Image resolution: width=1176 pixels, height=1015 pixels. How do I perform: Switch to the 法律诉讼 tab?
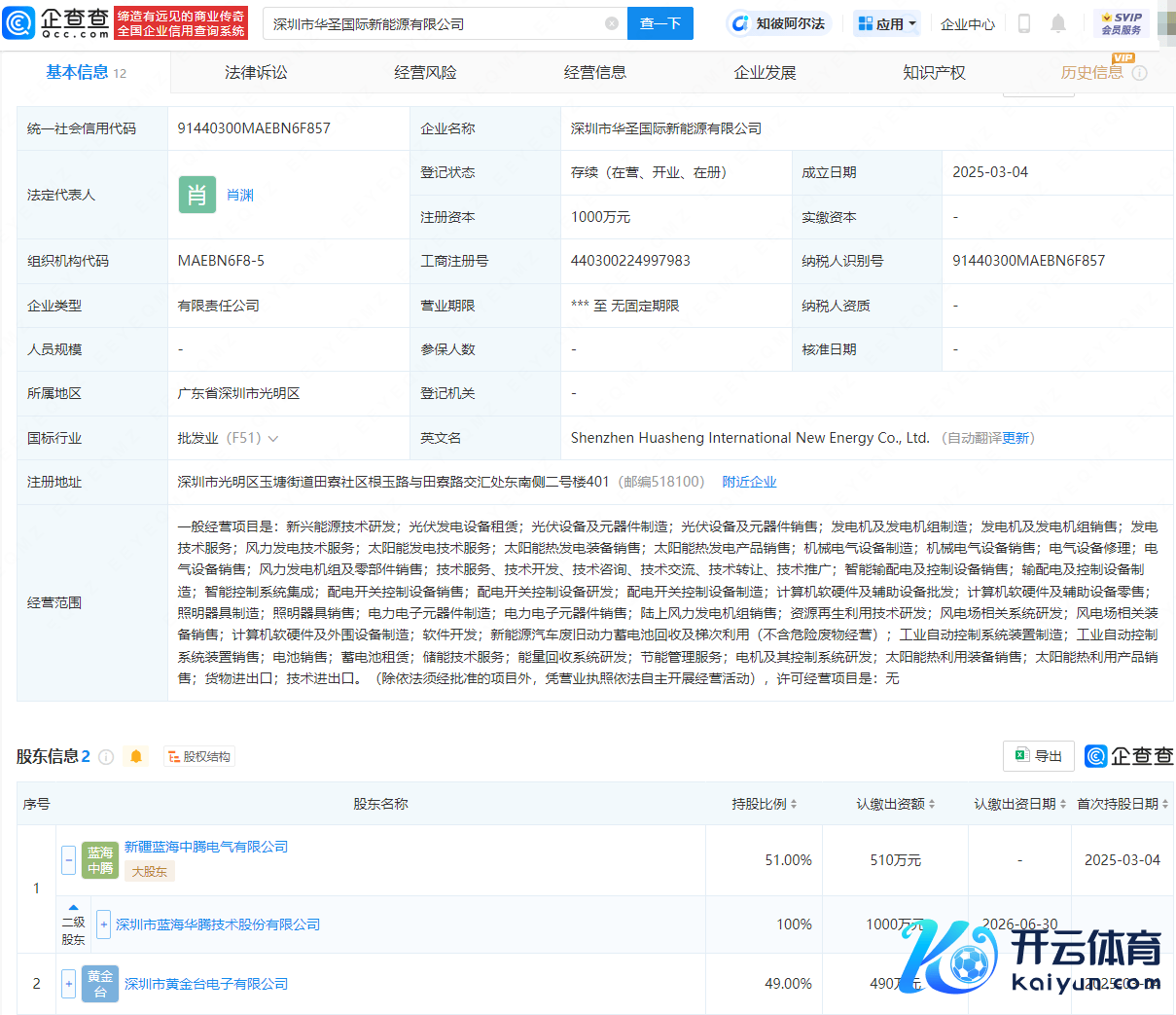(256, 73)
